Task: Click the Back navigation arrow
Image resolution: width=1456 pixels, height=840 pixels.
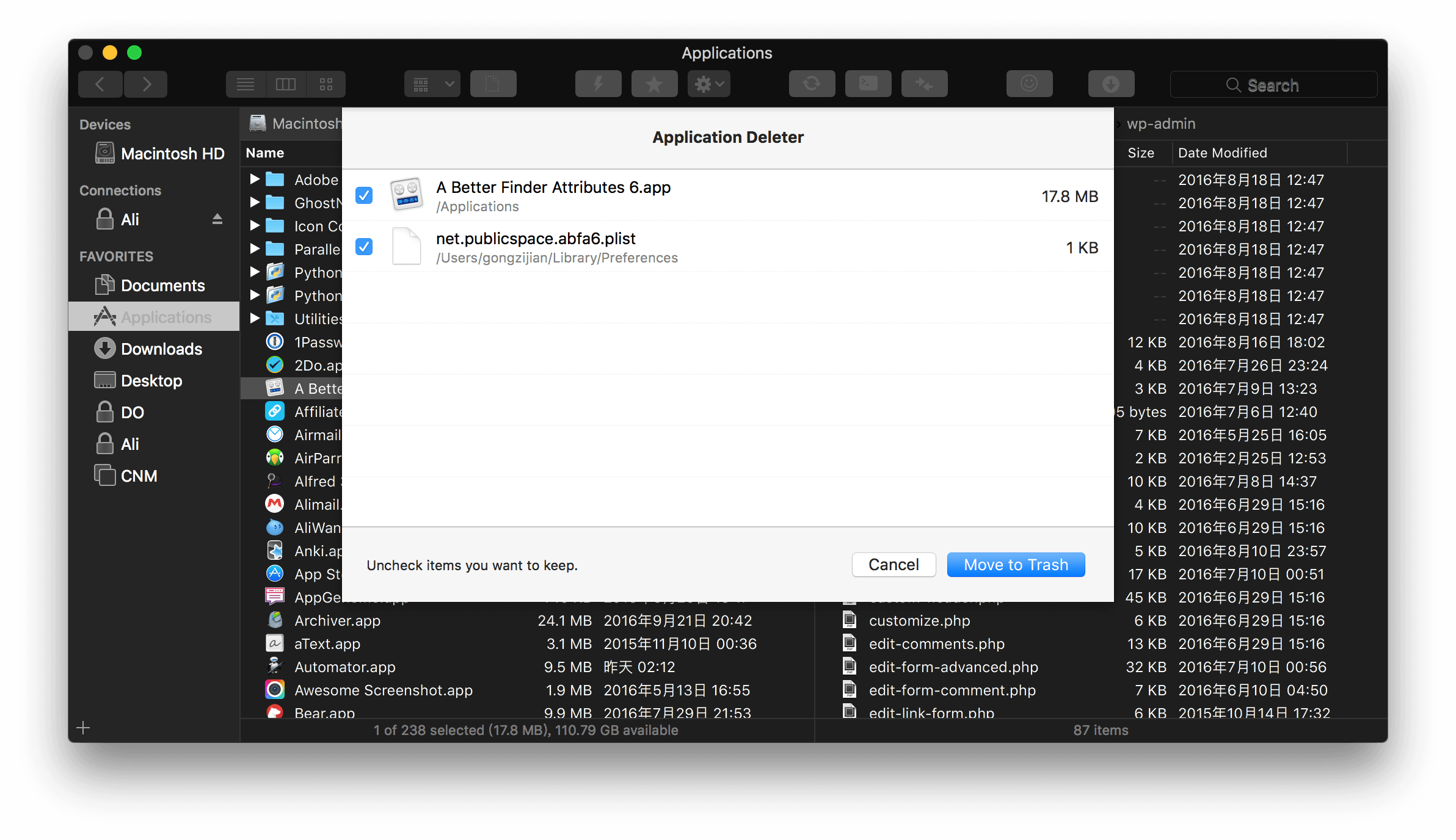Action: tap(100, 84)
